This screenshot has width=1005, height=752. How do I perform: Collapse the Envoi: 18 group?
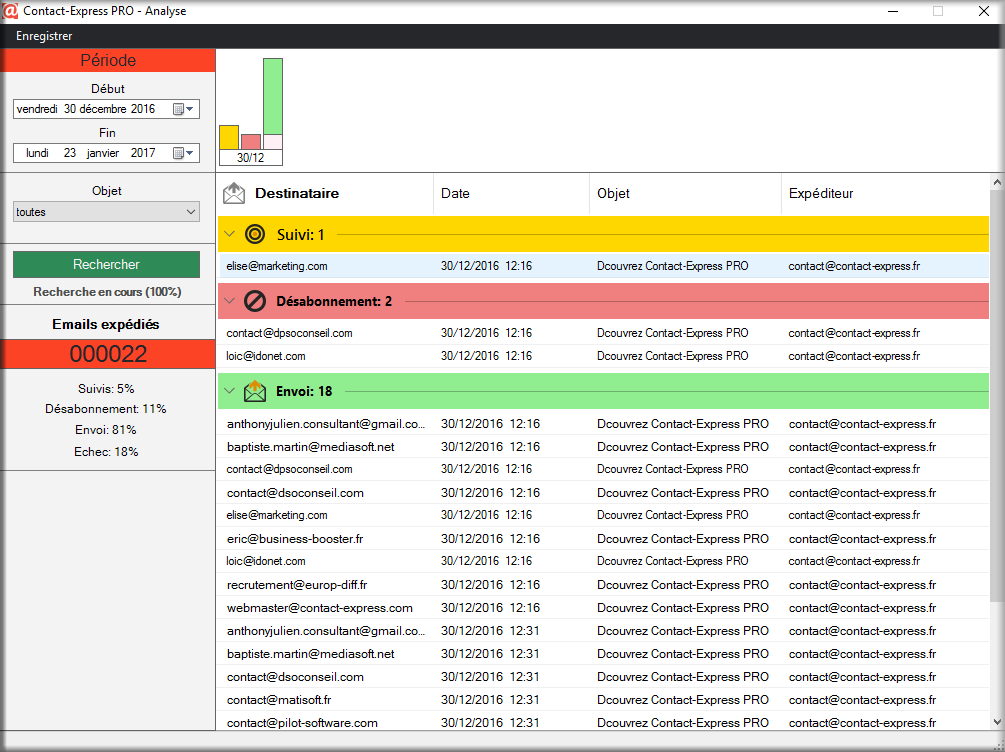(x=229, y=391)
